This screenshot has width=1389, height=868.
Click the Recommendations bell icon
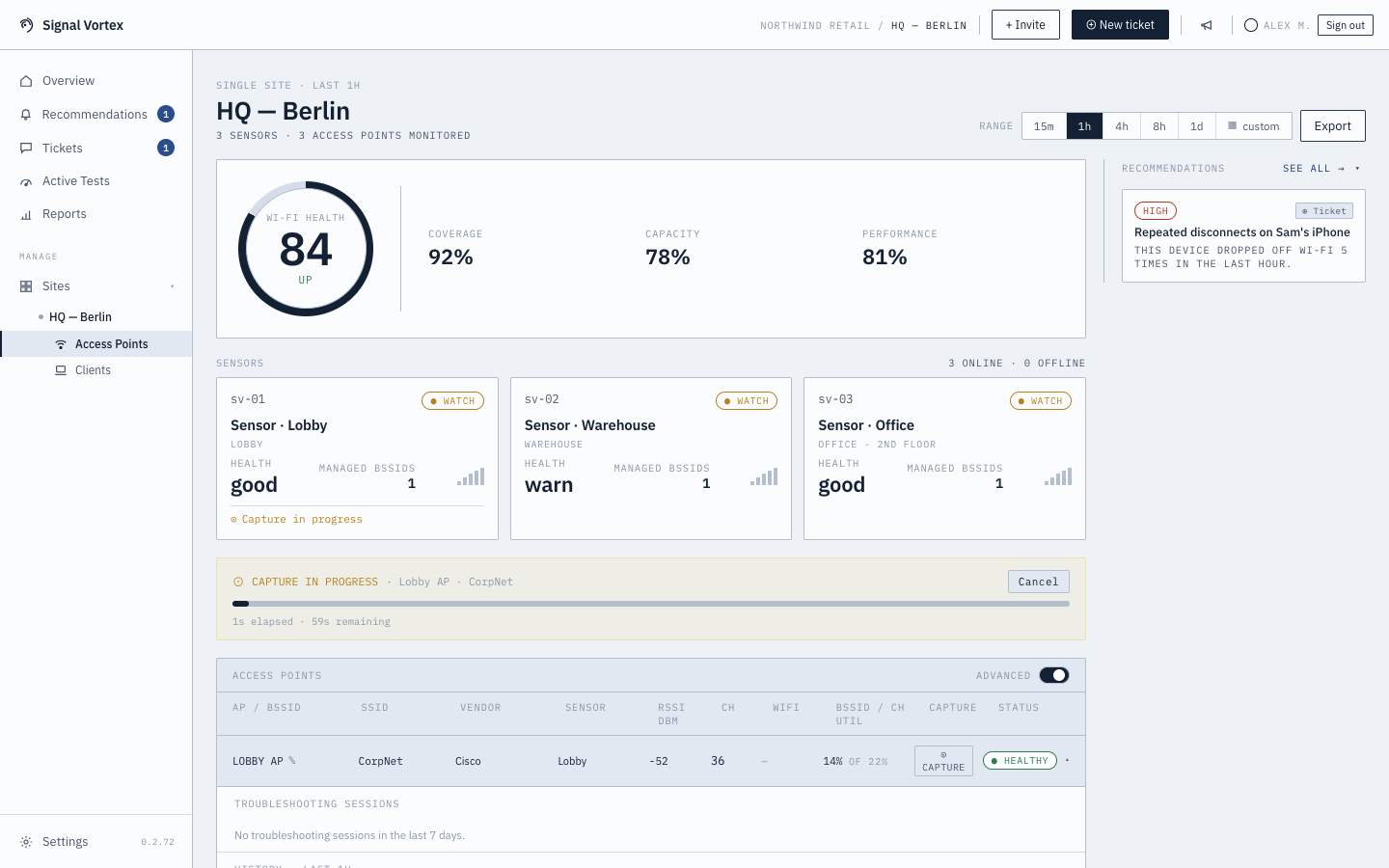pyautogui.click(x=26, y=115)
